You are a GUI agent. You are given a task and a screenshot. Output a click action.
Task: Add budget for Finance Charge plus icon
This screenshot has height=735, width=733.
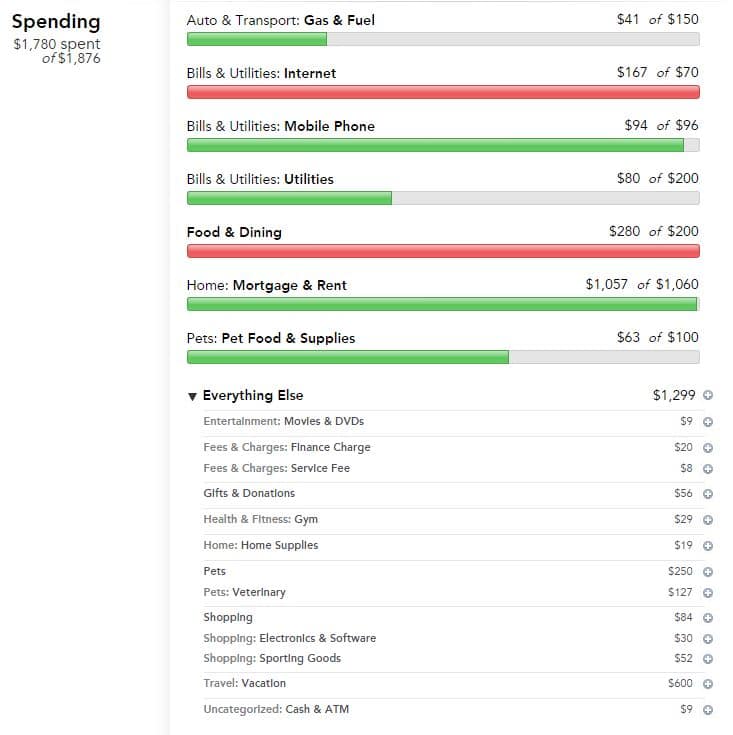pyautogui.click(x=708, y=448)
